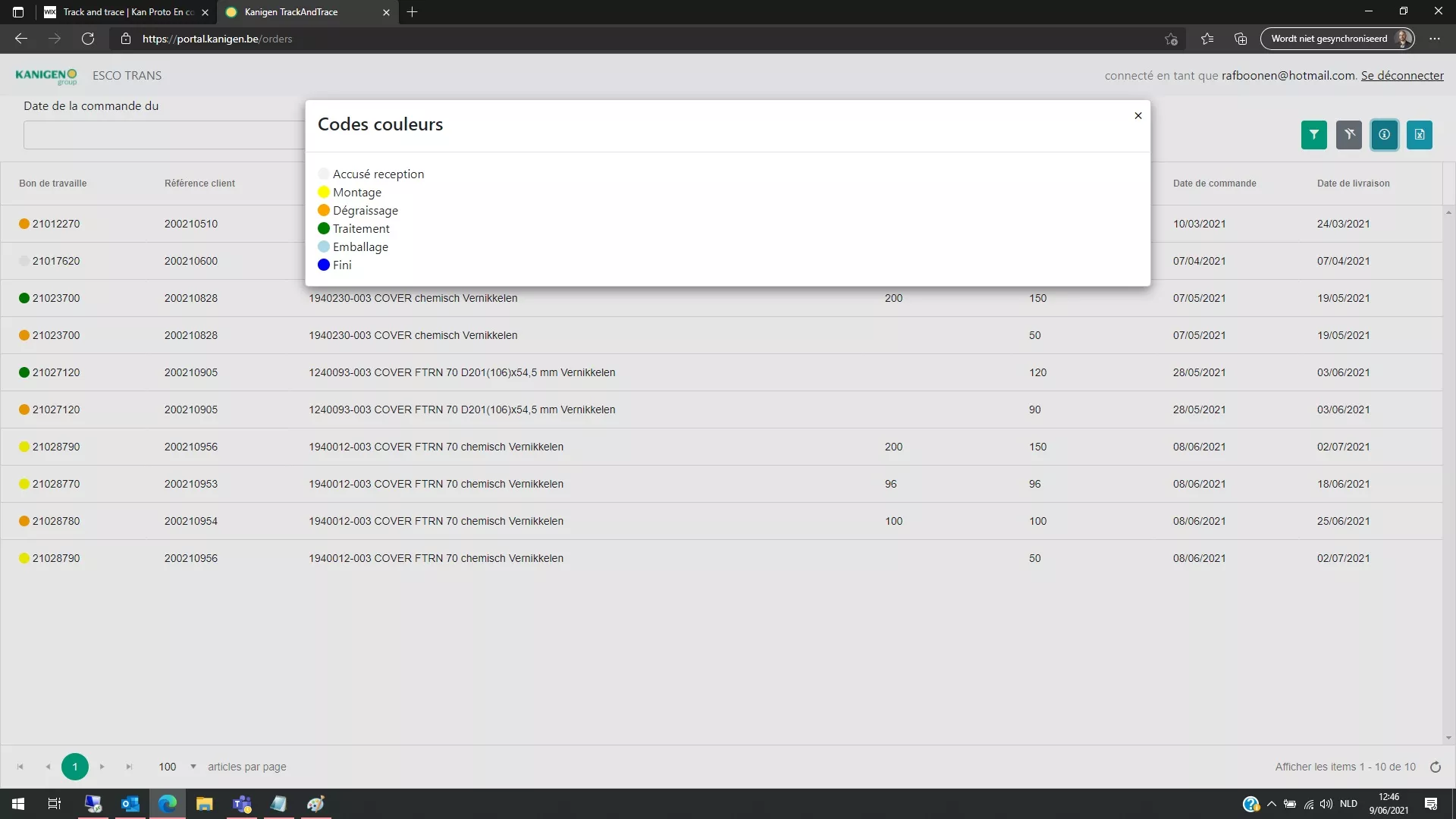Viewport: 1456px width, 819px height.
Task: Open the 'Wordt niet gesynchroniseerd' profile menu
Action: [1336, 38]
